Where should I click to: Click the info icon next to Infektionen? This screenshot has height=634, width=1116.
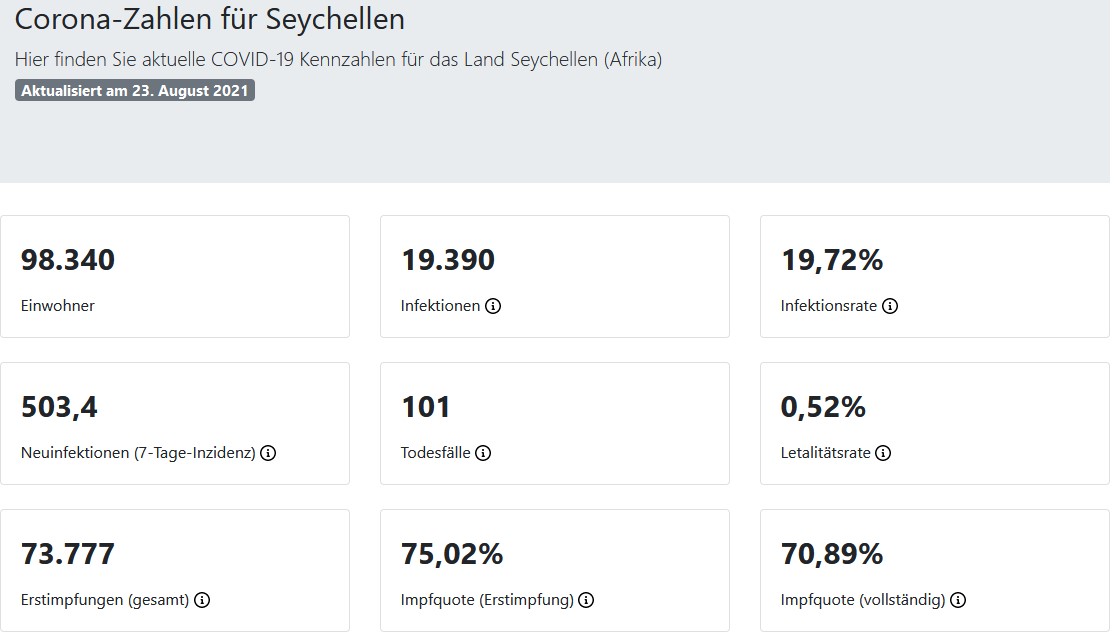coord(493,306)
